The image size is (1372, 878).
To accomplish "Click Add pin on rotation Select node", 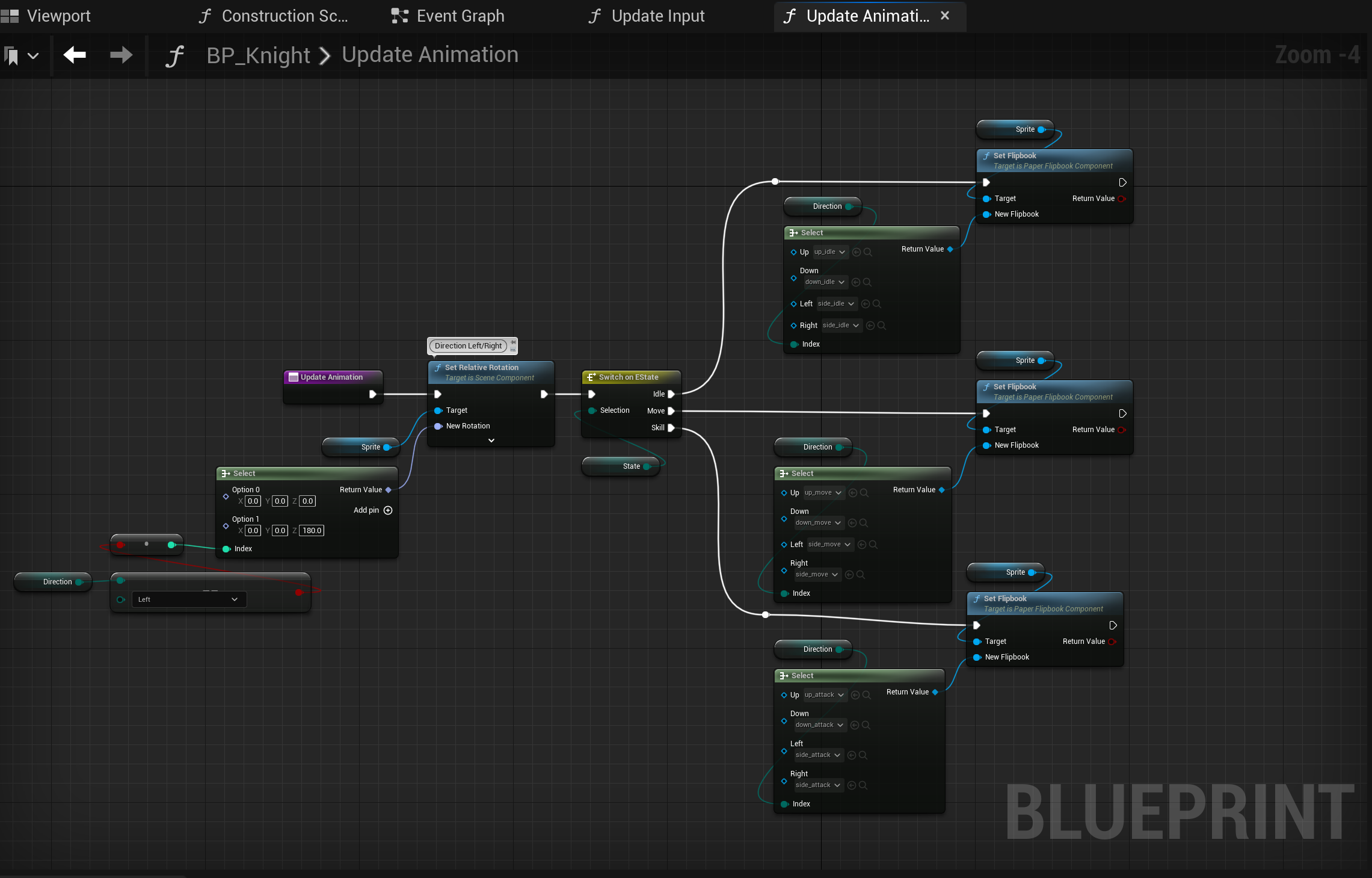I will point(373,510).
